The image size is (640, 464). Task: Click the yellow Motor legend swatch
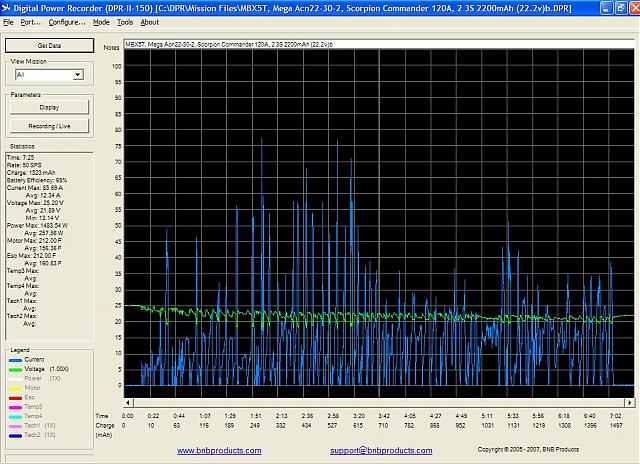click(13, 388)
